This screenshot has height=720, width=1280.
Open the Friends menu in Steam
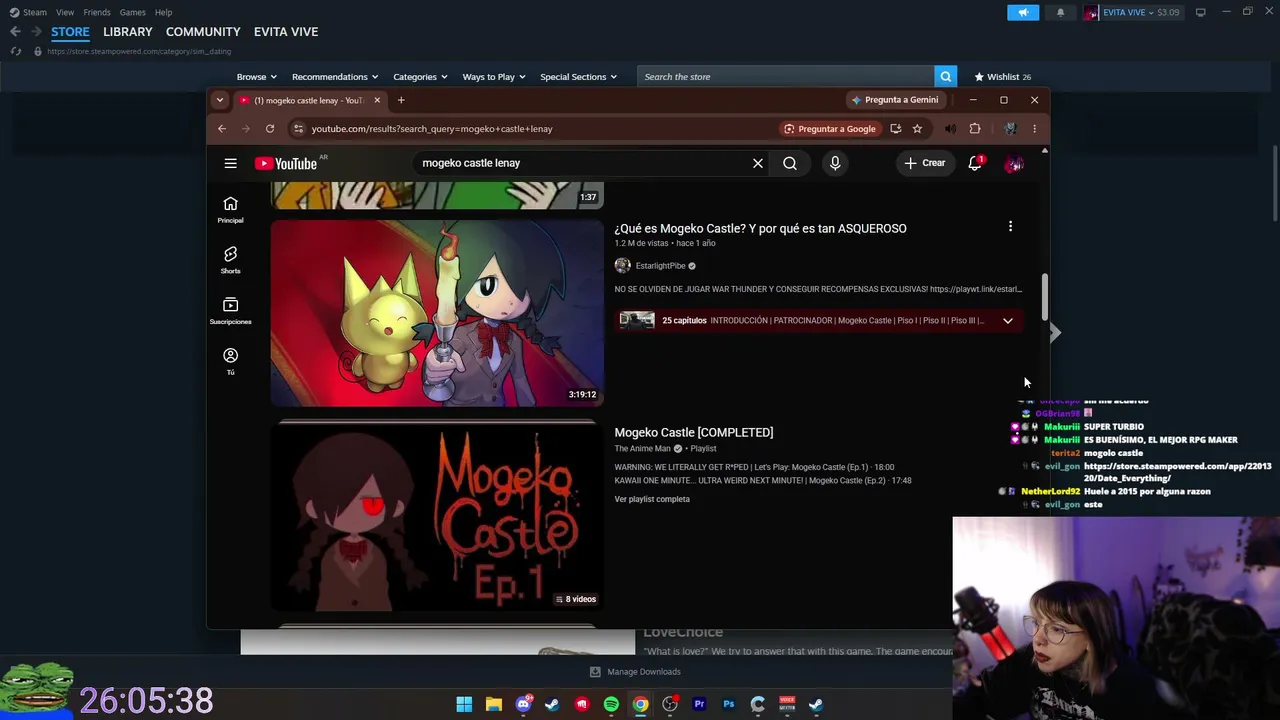point(97,12)
